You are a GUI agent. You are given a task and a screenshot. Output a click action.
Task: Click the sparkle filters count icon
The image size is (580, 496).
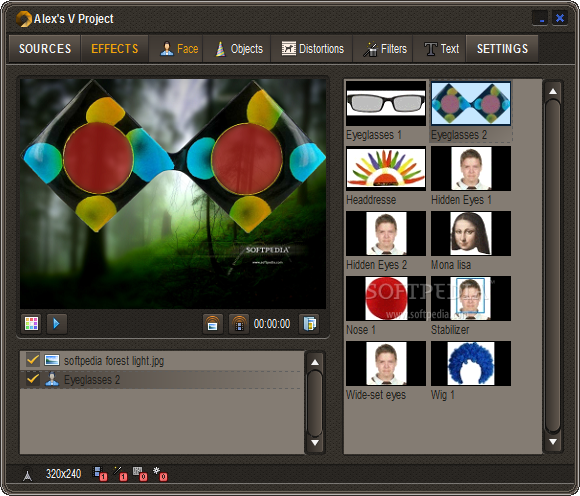pyautogui.click(x=160, y=474)
